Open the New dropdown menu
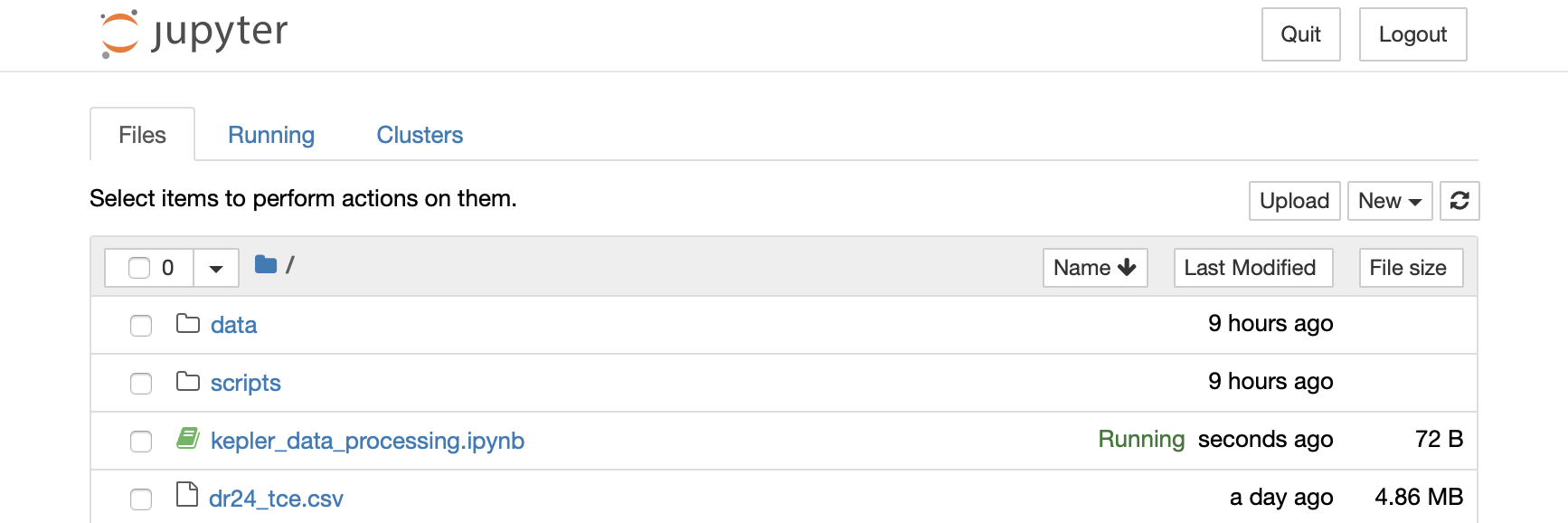 pos(1389,201)
